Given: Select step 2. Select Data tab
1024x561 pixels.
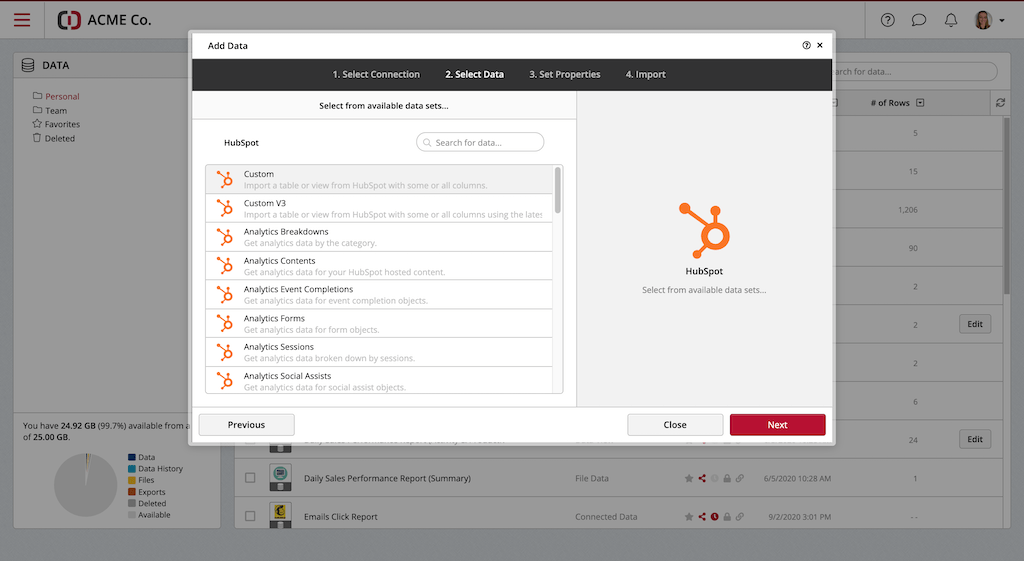Looking at the screenshot, I should coord(474,74).
